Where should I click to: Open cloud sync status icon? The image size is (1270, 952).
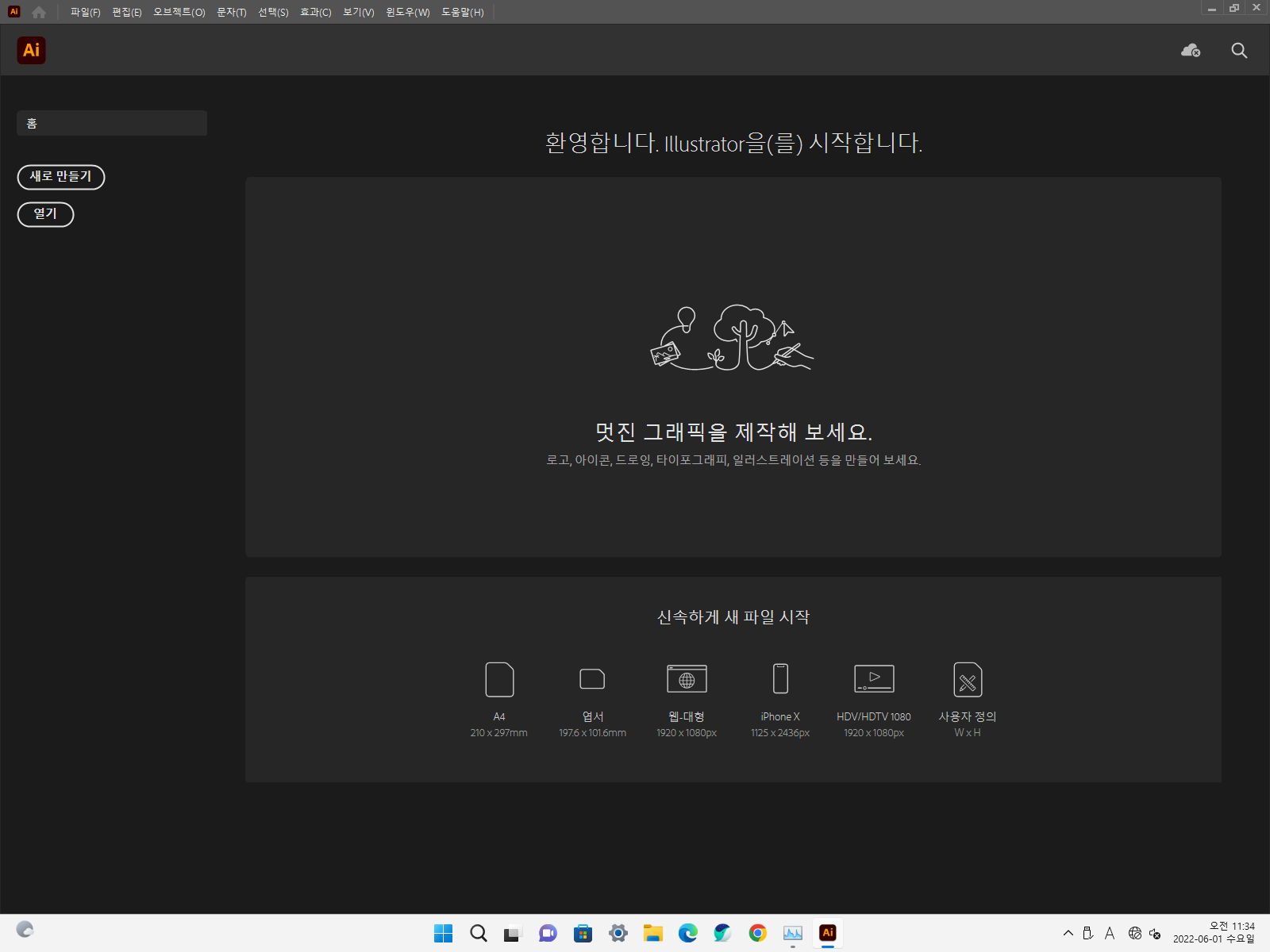tap(1191, 51)
